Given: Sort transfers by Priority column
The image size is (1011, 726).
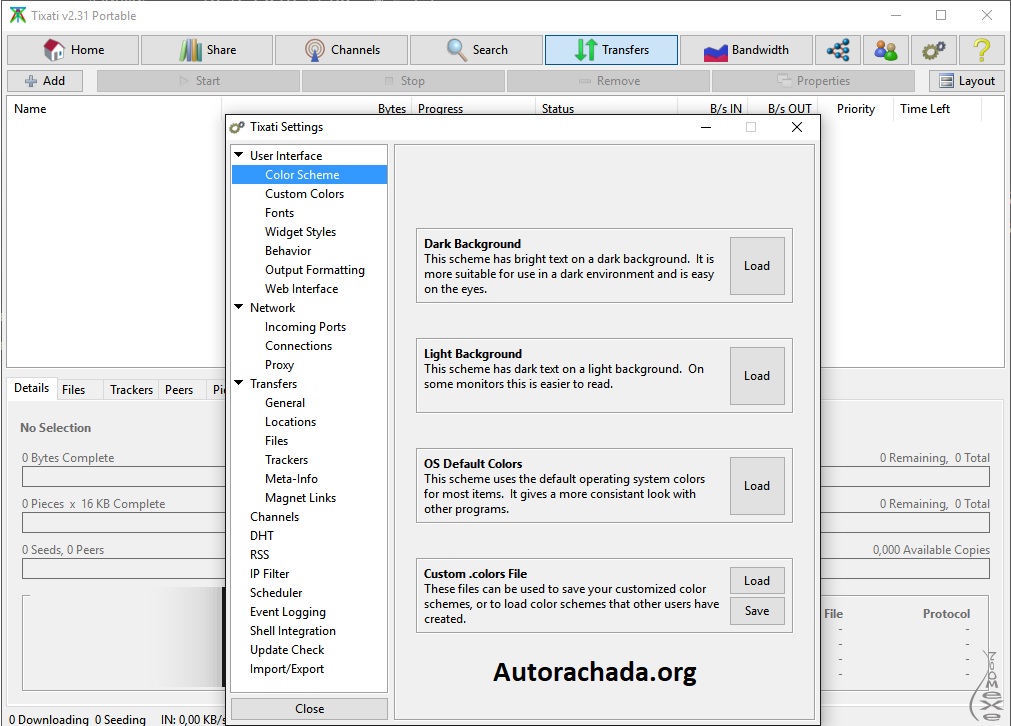Looking at the screenshot, I should (x=856, y=108).
